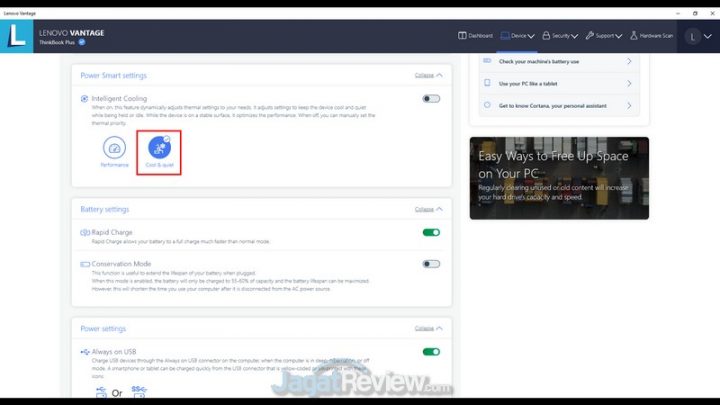Click the ThinkBook Plus verified badge icon
The width and height of the screenshot is (720, 405).
tap(82, 42)
